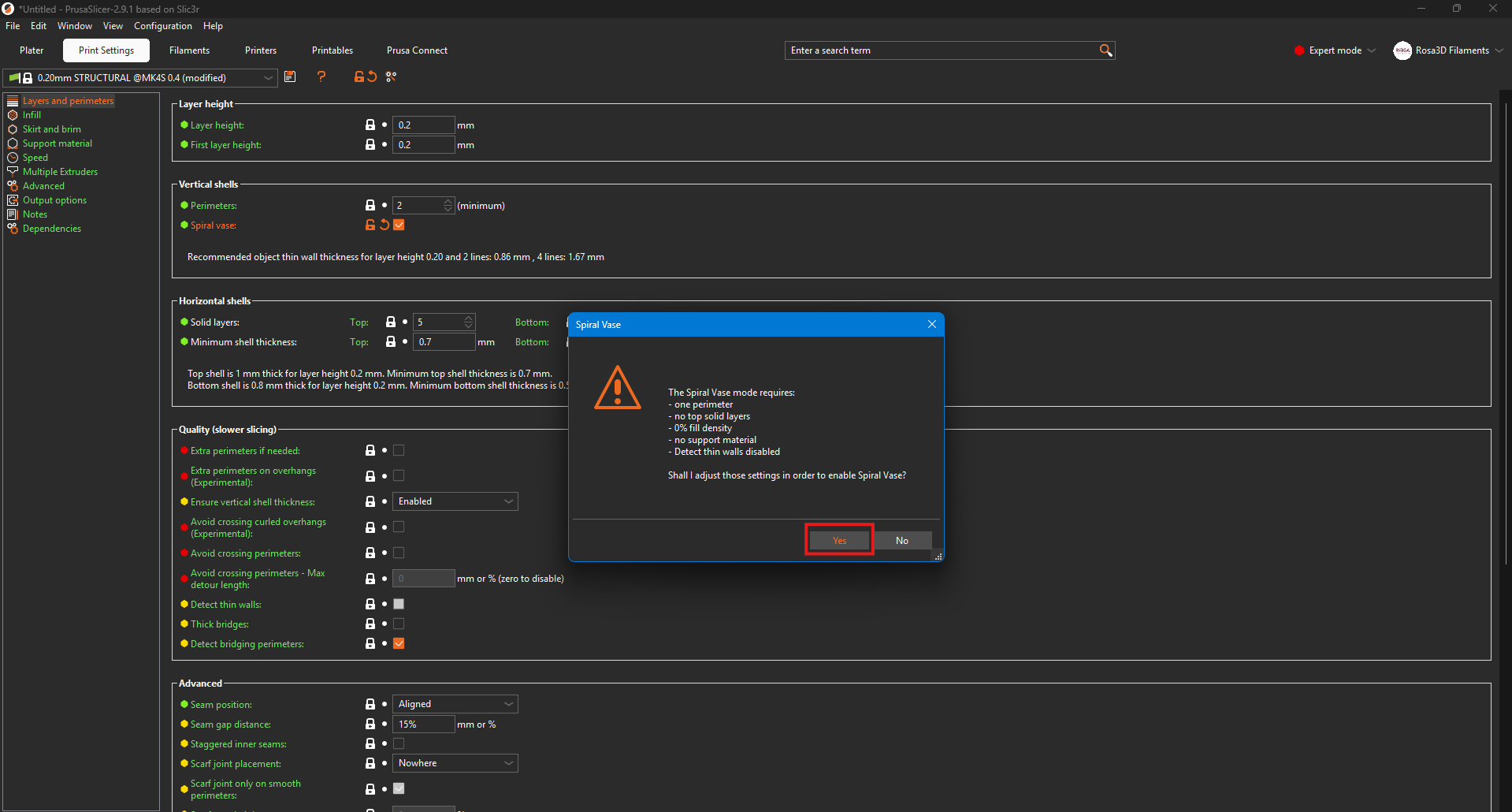Click the Seam position lock icon
The width and height of the screenshot is (1512, 812).
click(370, 704)
